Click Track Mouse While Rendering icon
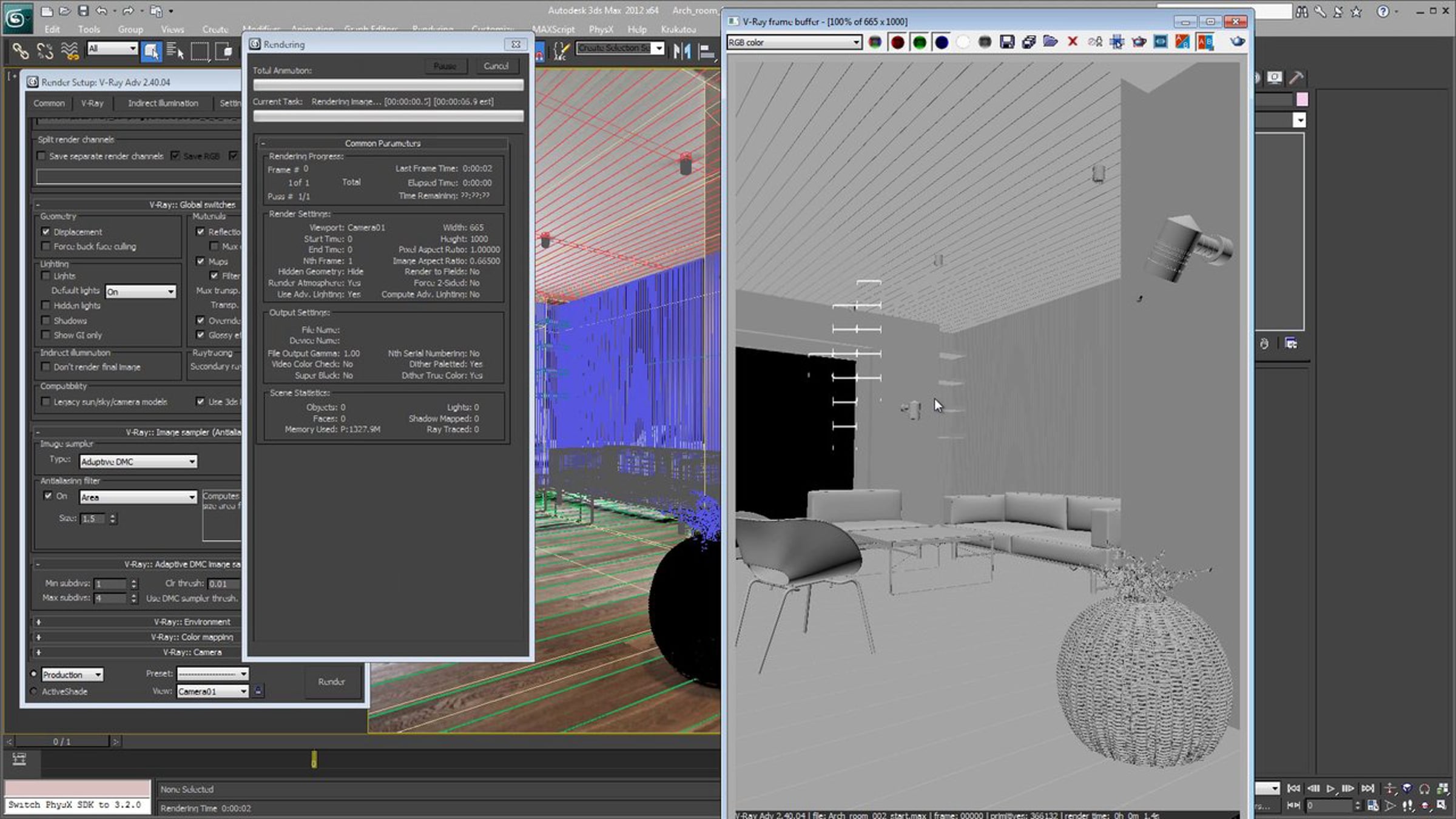The height and width of the screenshot is (819, 1456). [1117, 42]
